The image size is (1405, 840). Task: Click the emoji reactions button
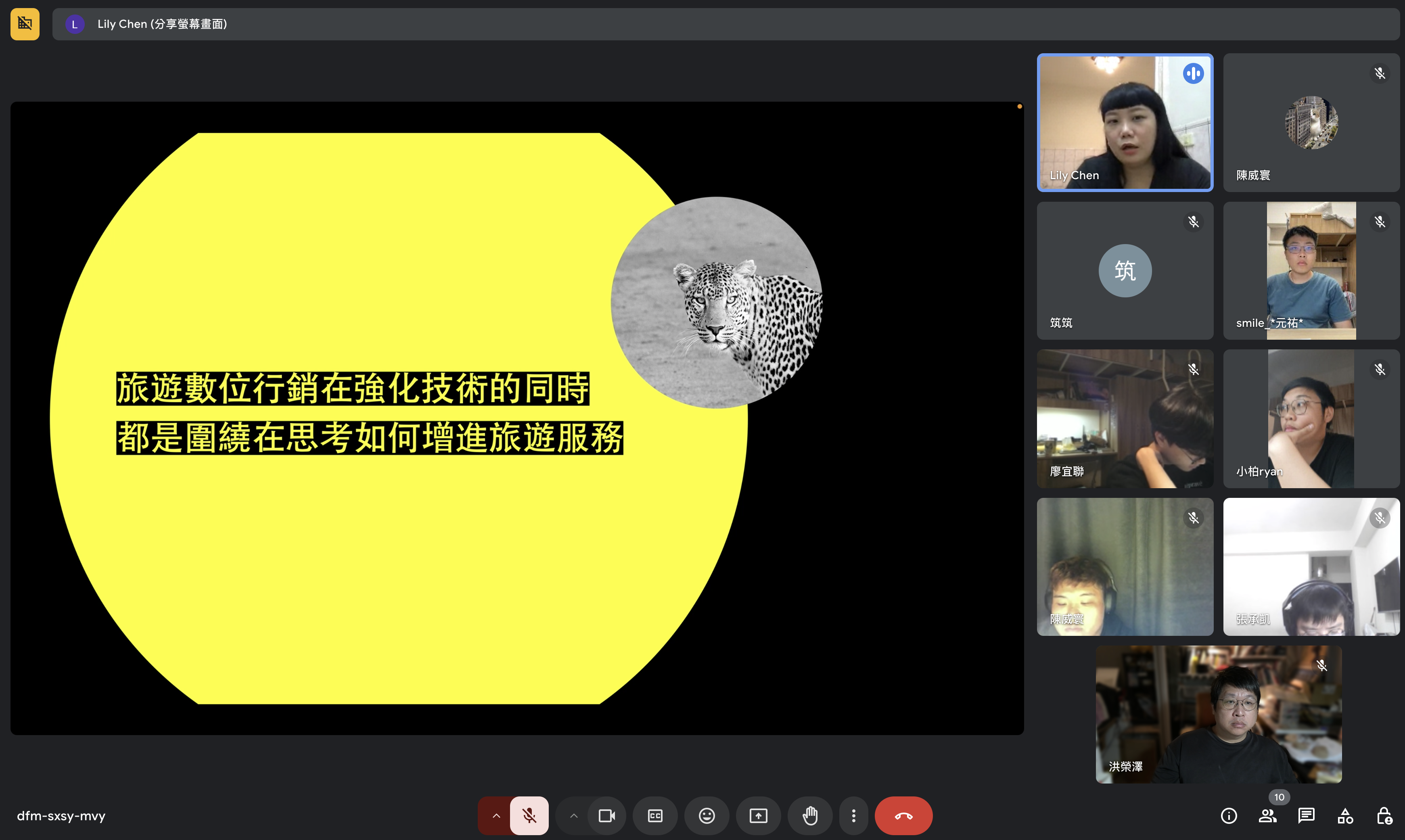click(x=707, y=816)
